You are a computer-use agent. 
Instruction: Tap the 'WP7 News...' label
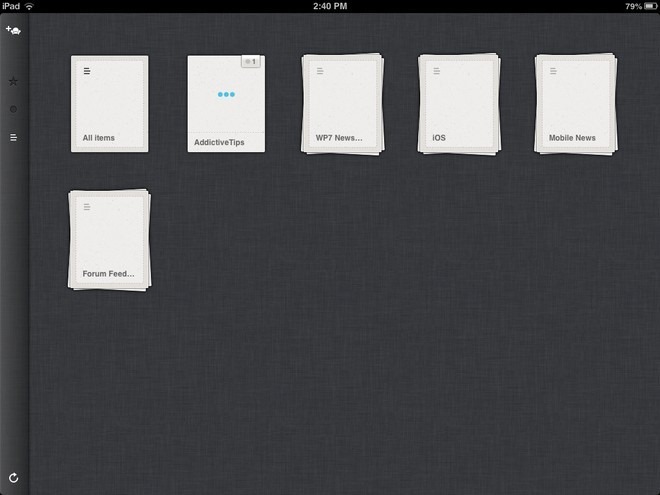point(339,138)
